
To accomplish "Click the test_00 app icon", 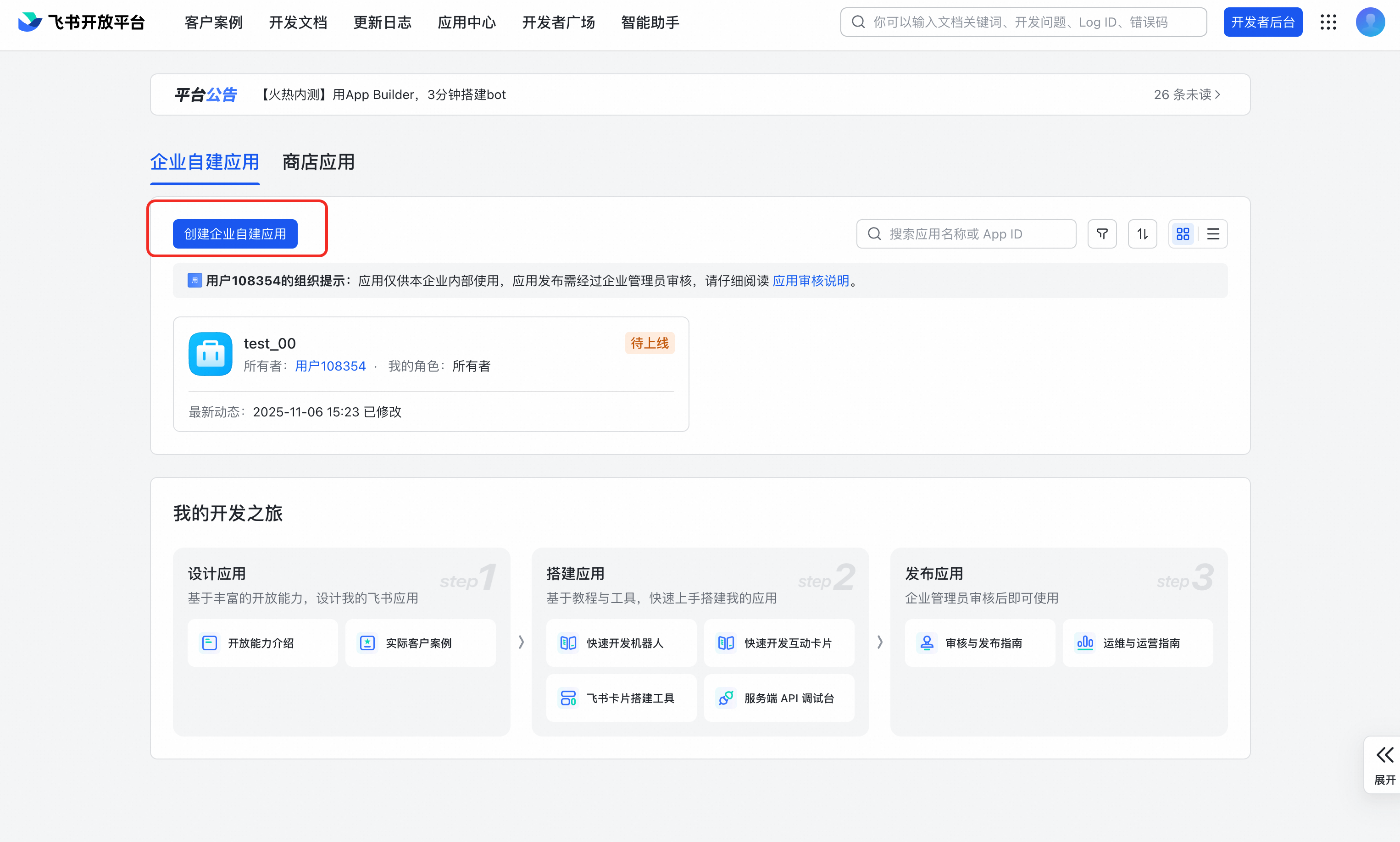I will (210, 354).
